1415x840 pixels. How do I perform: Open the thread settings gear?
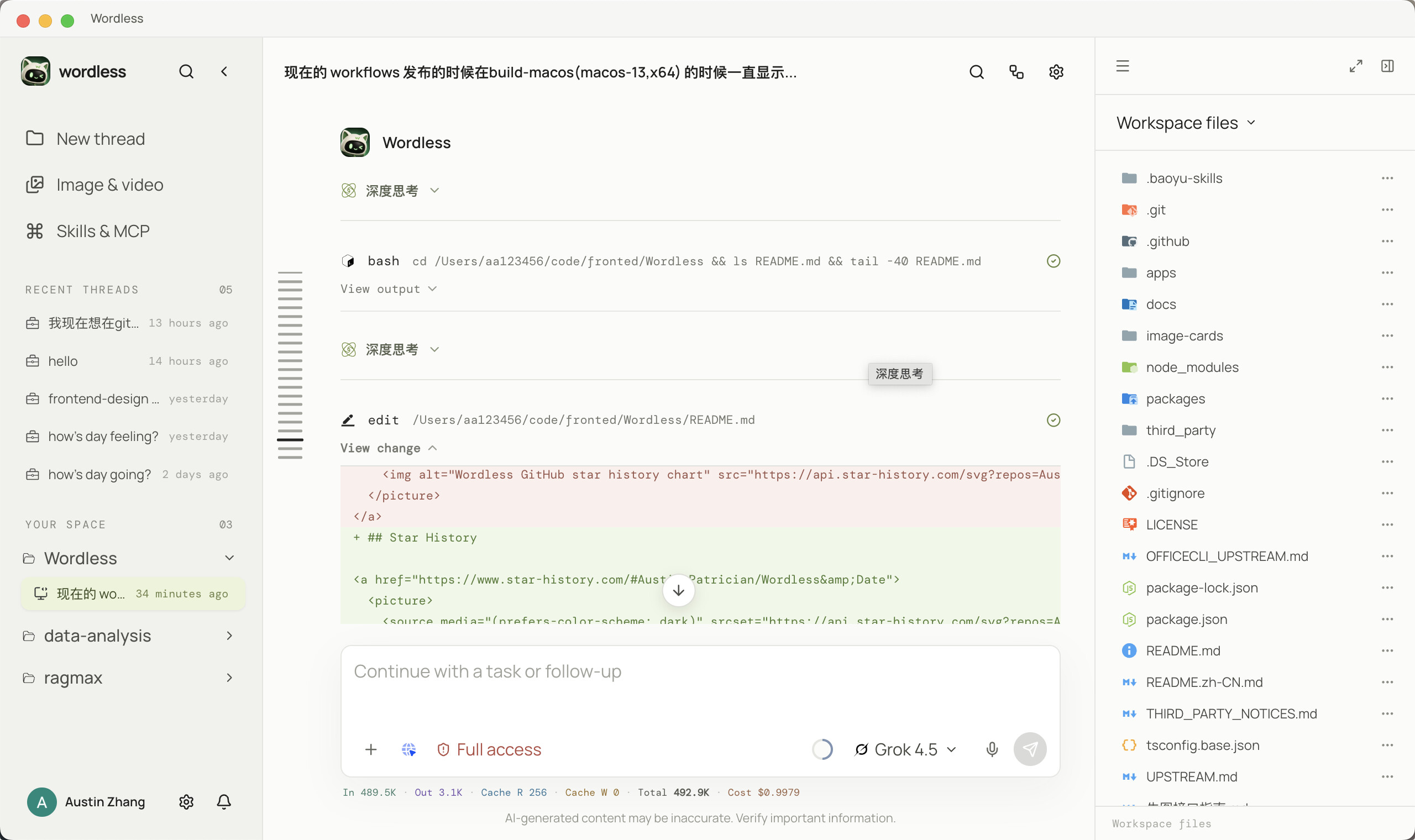1056,72
